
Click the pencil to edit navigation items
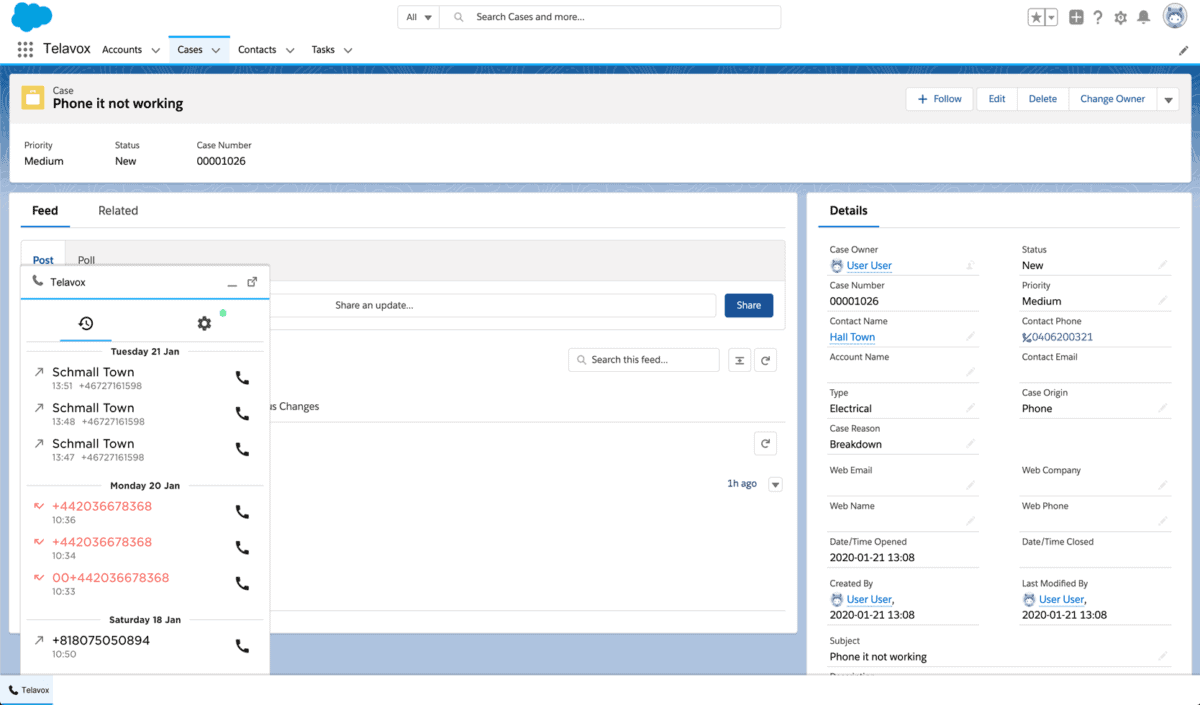click(x=1184, y=50)
